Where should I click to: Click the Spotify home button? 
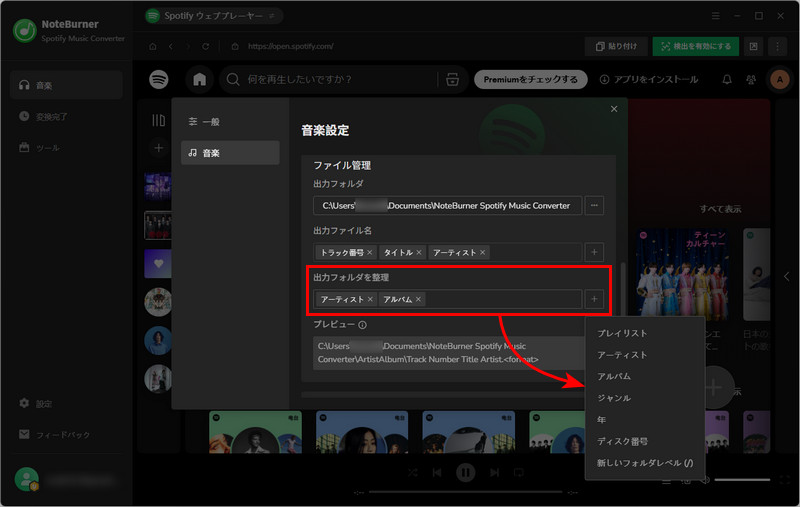[x=199, y=80]
